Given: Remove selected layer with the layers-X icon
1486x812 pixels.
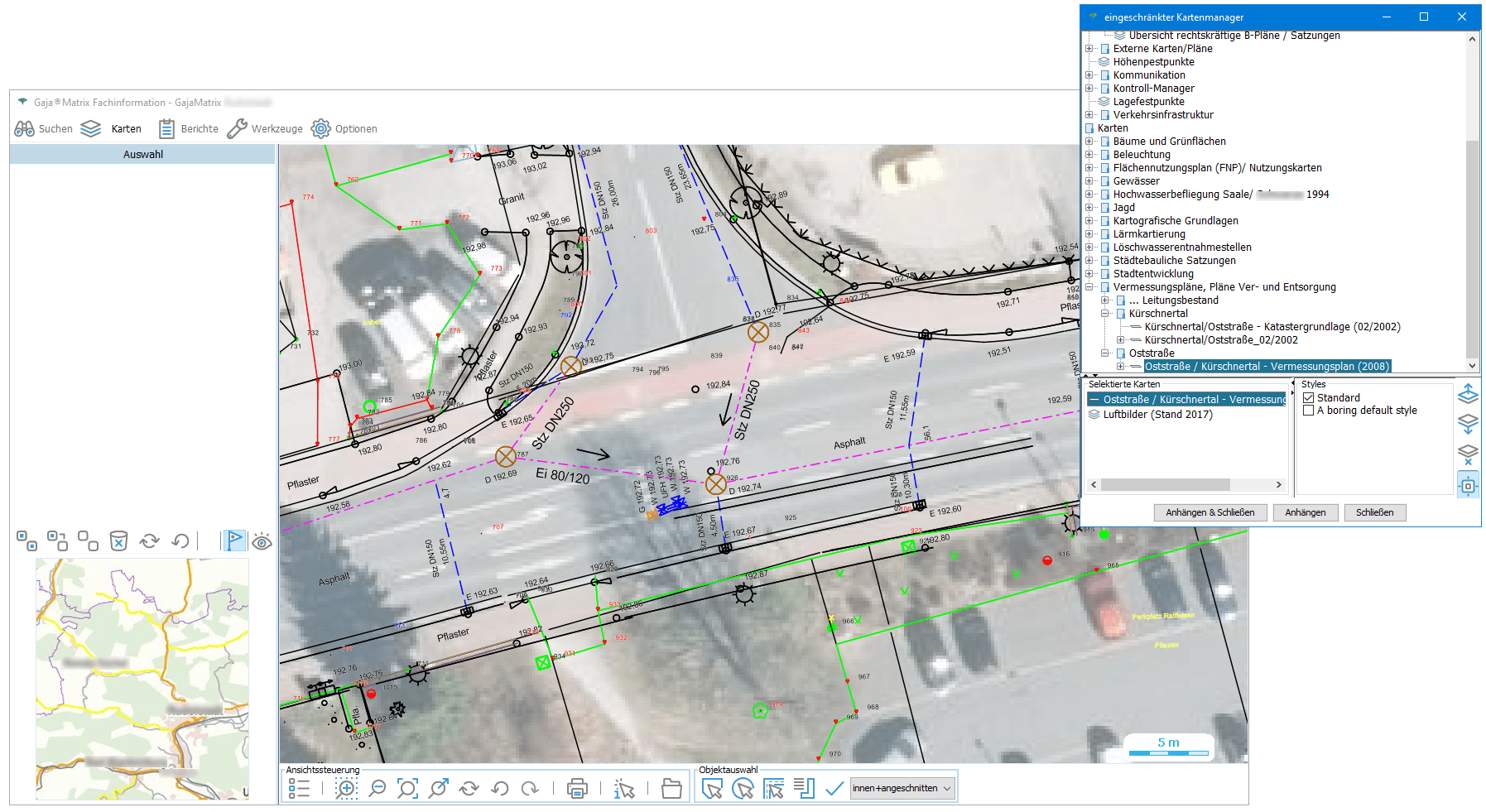Looking at the screenshot, I should pos(1468,454).
